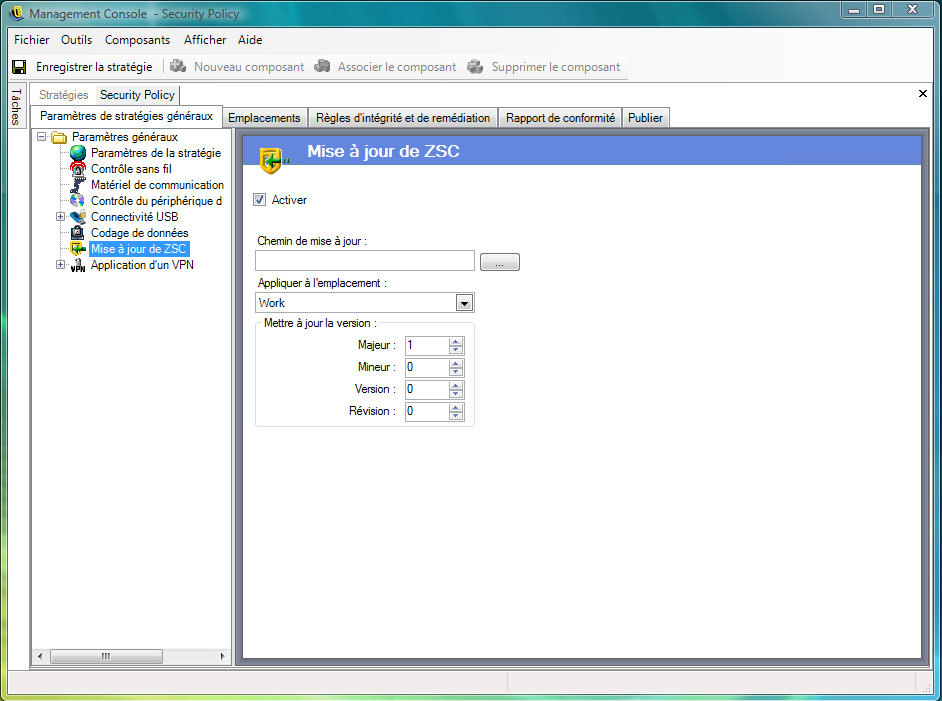Toggle the Activer checkbox
The image size is (942, 701).
[x=260, y=200]
